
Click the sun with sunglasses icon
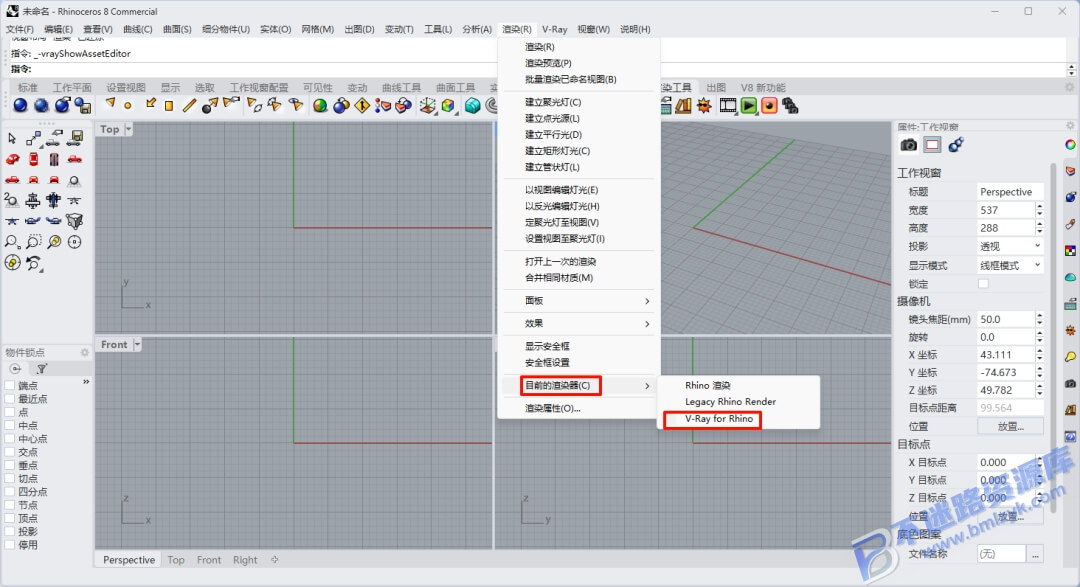704,105
